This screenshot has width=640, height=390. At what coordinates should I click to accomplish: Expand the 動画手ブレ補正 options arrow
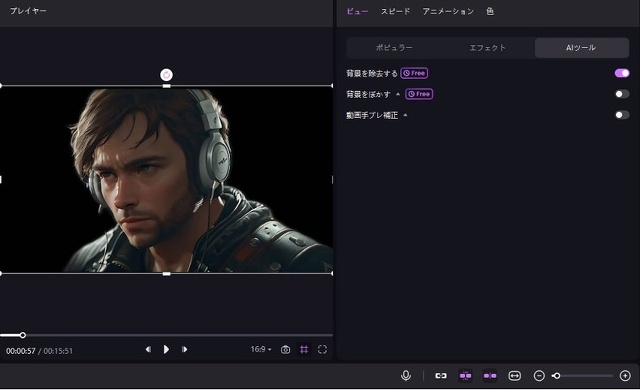tap(405, 115)
